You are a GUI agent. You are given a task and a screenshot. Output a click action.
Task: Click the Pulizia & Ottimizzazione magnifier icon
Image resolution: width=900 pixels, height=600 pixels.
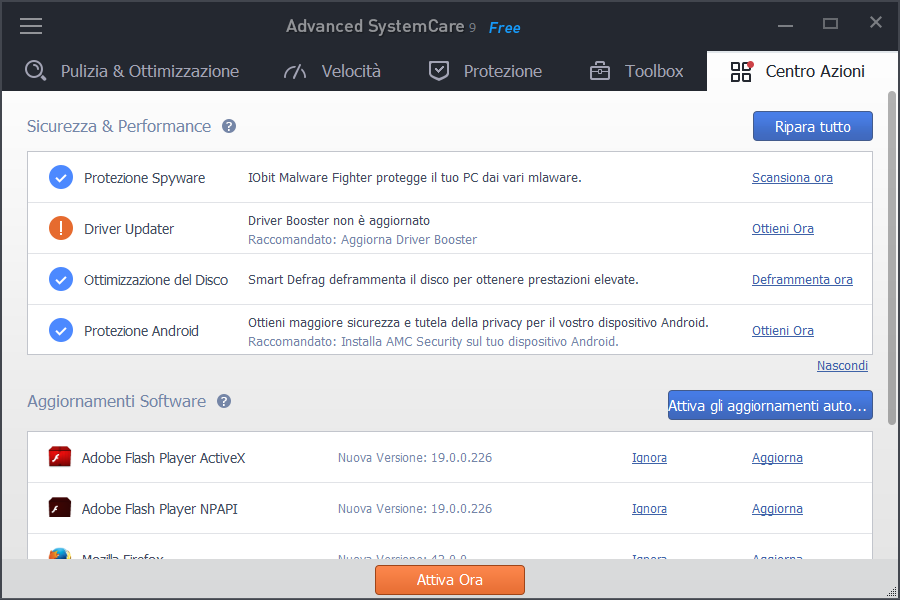tap(36, 71)
